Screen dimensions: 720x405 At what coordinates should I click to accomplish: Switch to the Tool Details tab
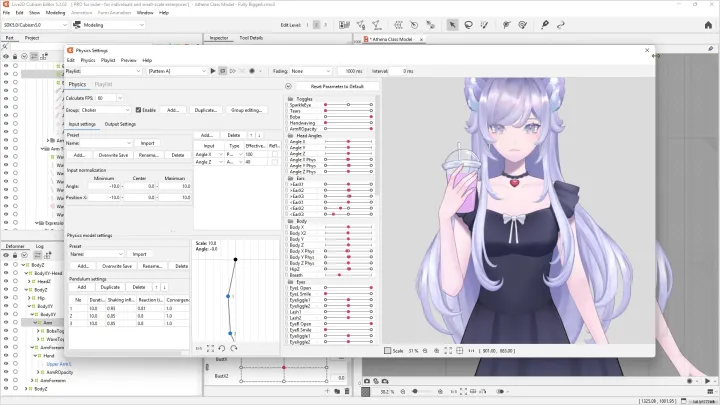pyautogui.click(x=251, y=38)
